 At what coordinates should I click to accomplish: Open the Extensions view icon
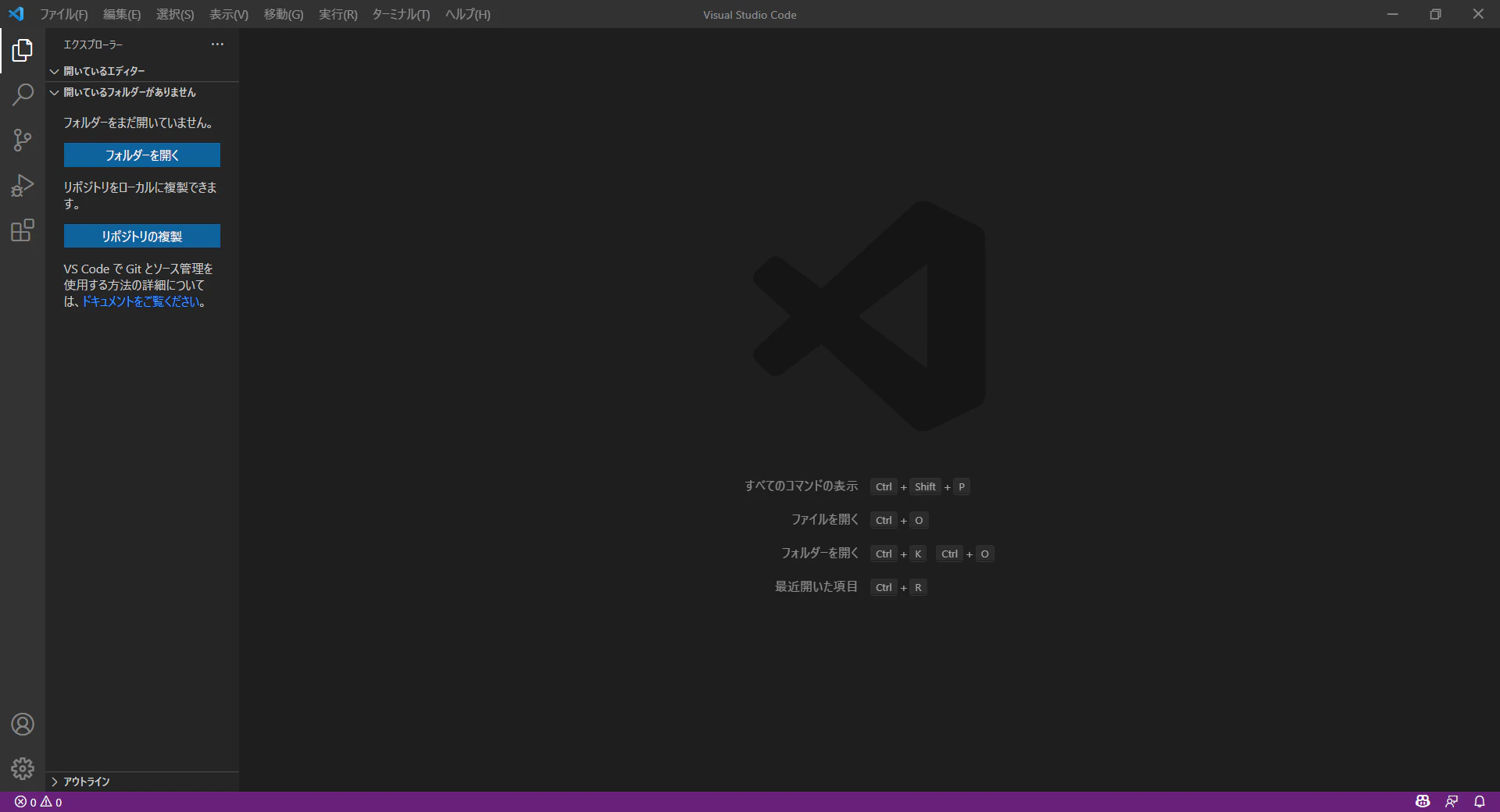point(23,230)
